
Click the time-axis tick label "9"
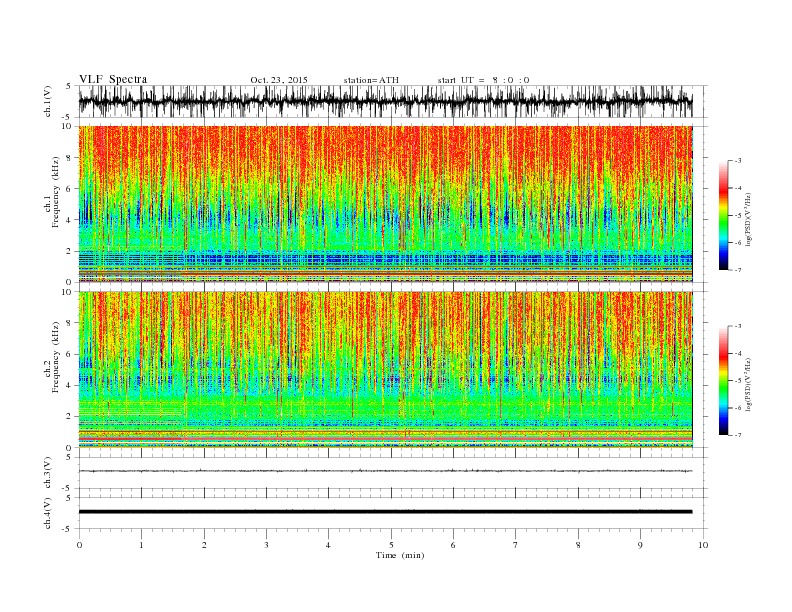click(x=640, y=545)
